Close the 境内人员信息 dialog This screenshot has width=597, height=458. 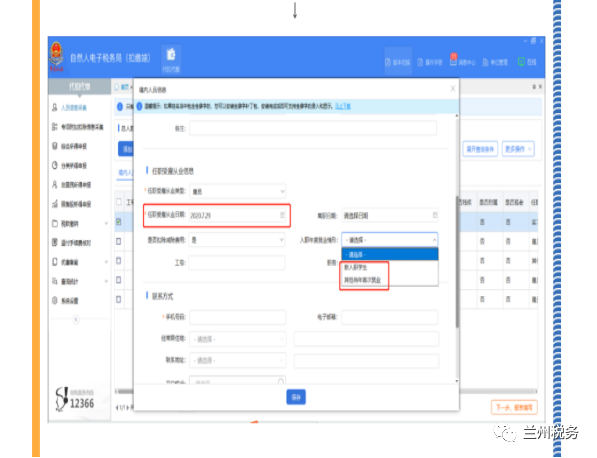click(x=453, y=88)
